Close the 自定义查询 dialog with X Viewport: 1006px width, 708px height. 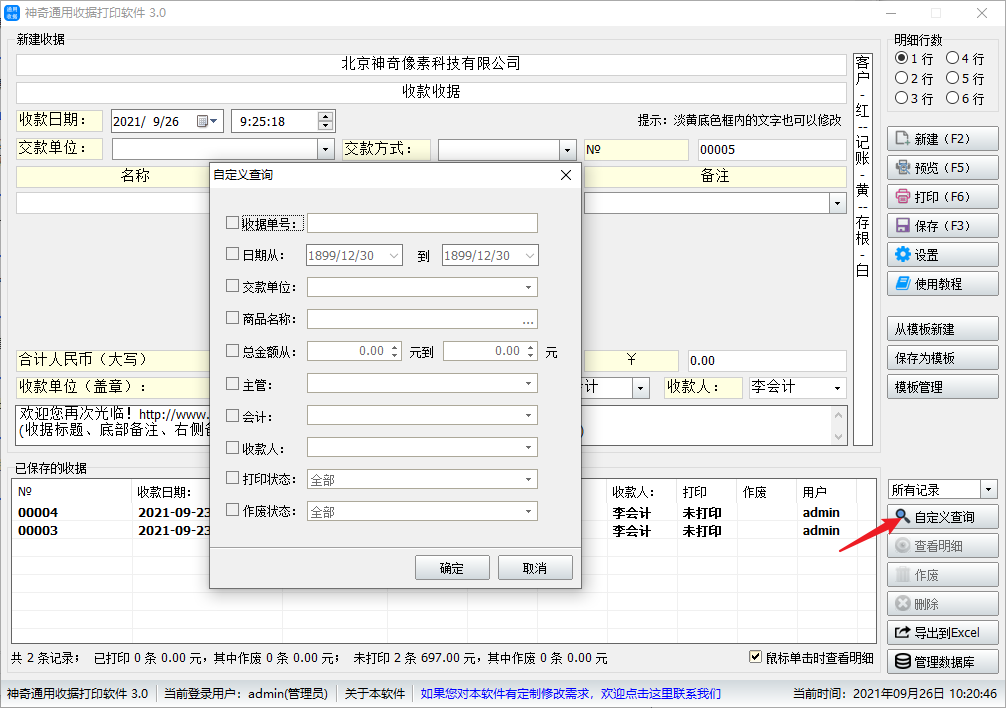point(566,175)
